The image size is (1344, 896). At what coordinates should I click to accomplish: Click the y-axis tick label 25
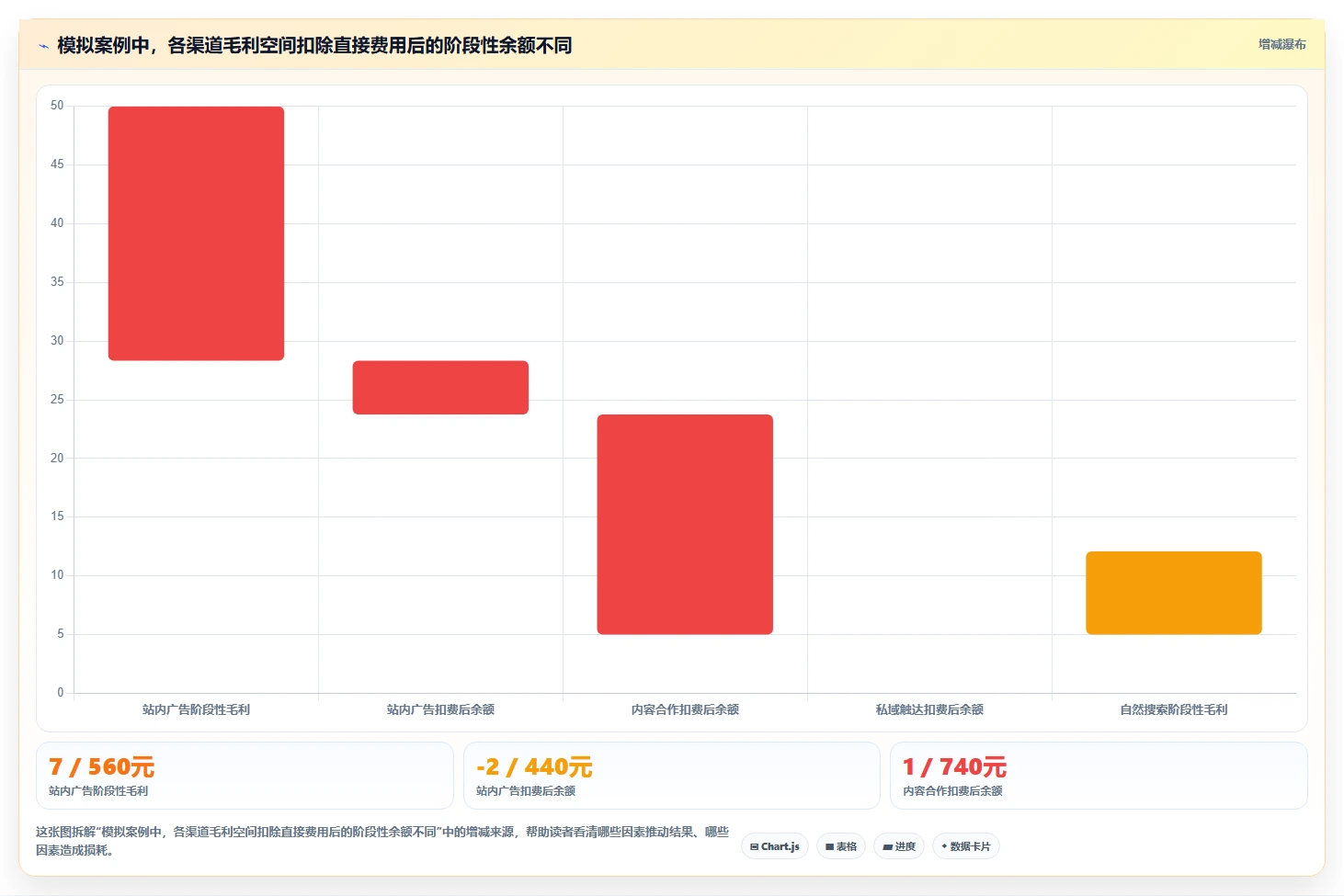point(57,400)
